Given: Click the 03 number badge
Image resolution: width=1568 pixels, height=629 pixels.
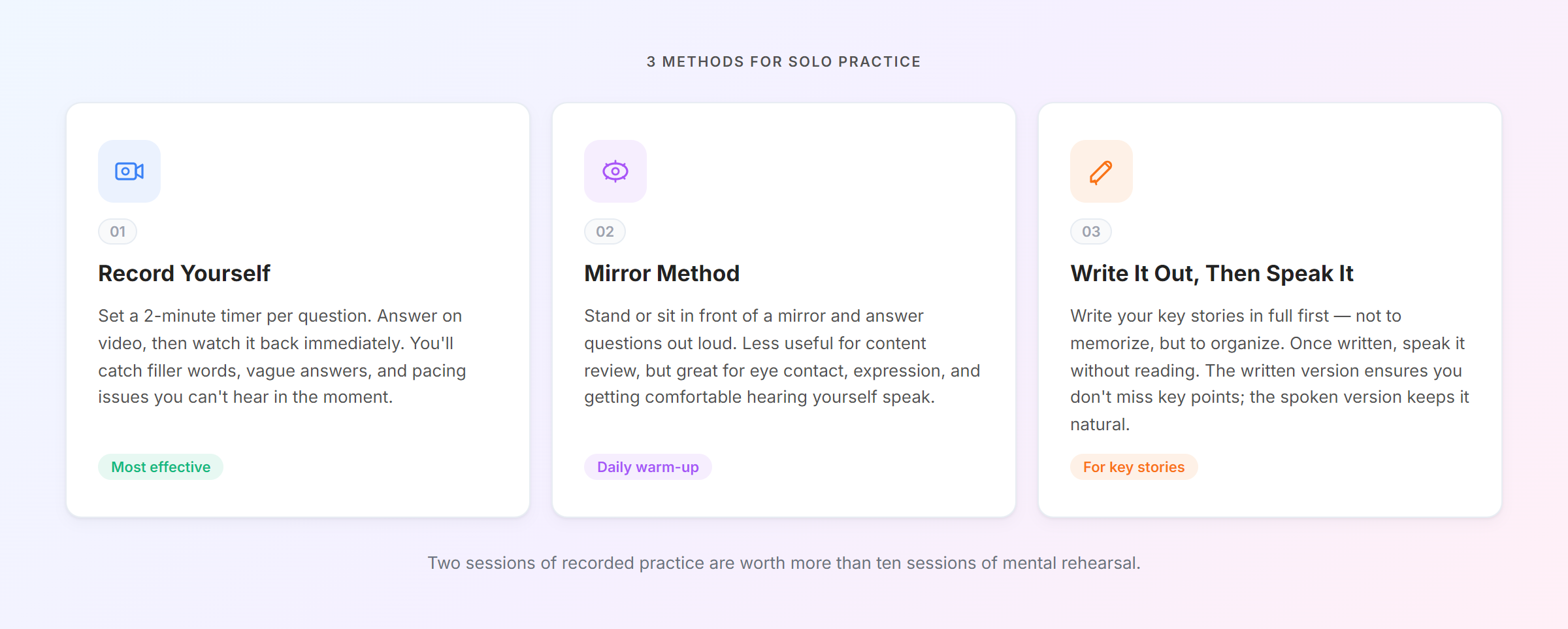Looking at the screenshot, I should [1090, 231].
